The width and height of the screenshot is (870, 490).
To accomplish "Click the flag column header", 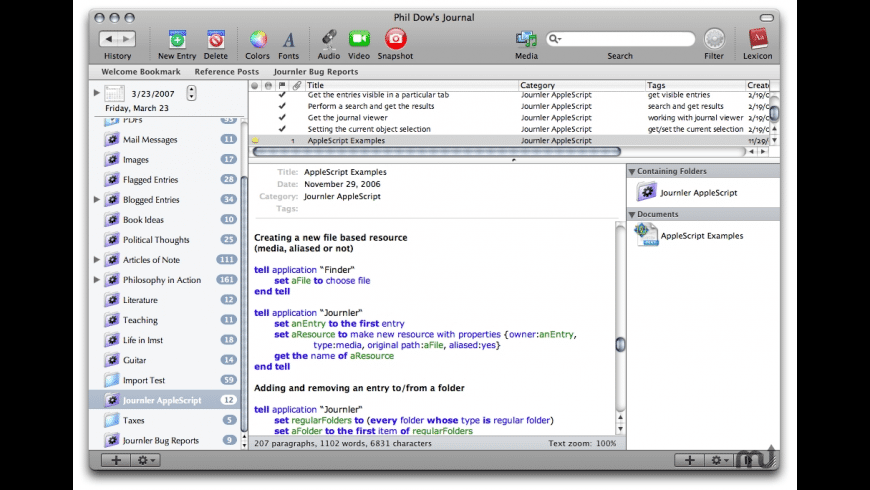I will pyautogui.click(x=282, y=85).
